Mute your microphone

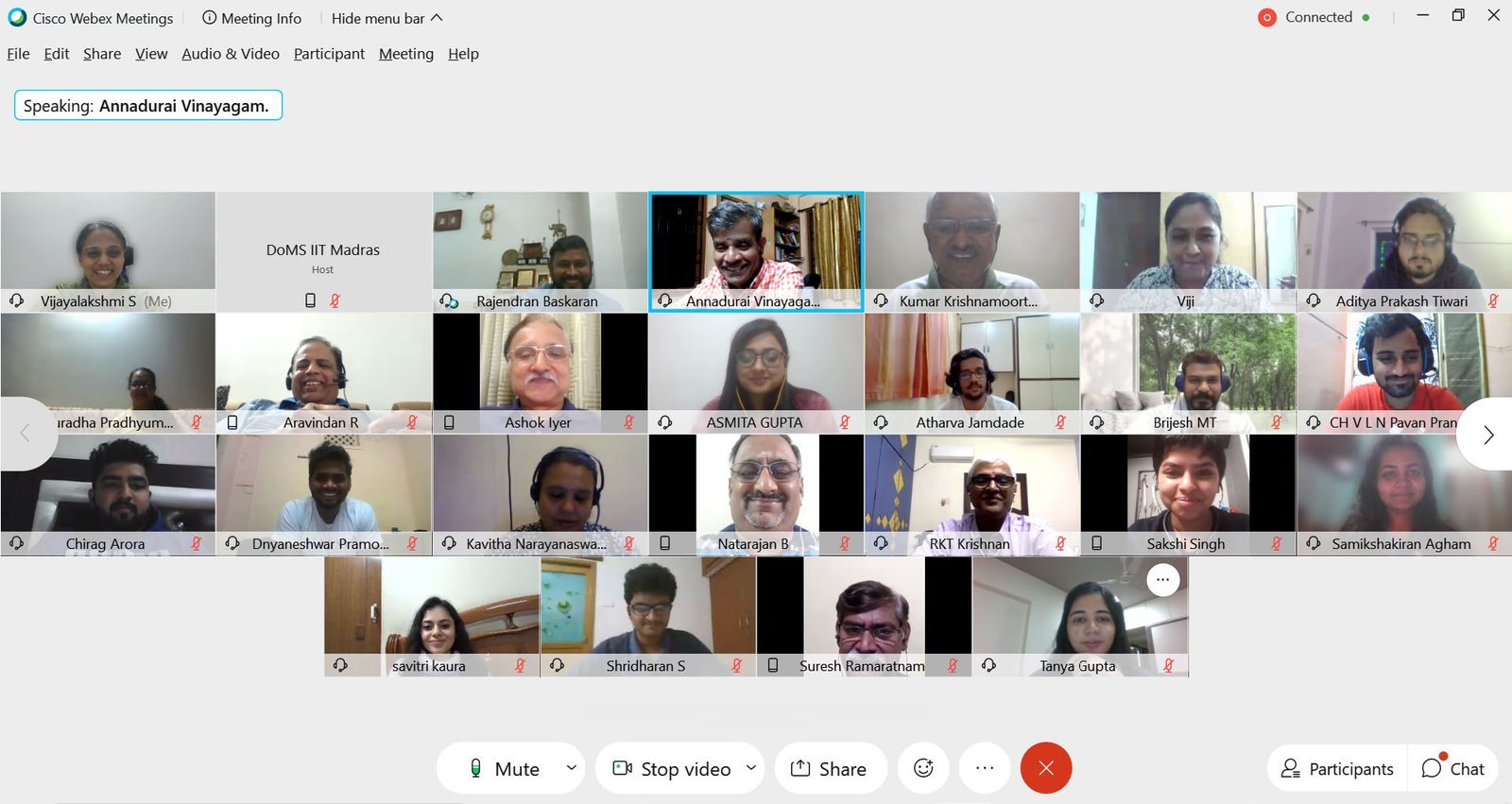pyautogui.click(x=505, y=769)
